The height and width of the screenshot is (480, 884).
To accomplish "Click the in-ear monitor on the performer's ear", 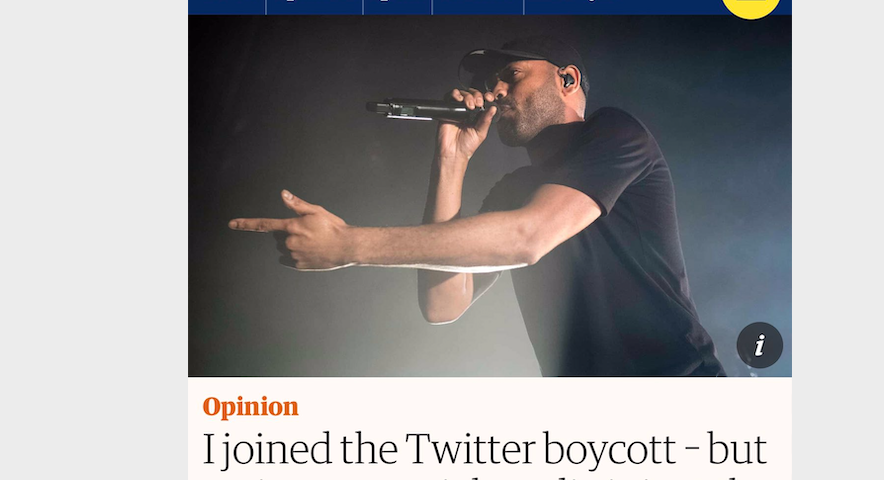I will click(x=566, y=79).
